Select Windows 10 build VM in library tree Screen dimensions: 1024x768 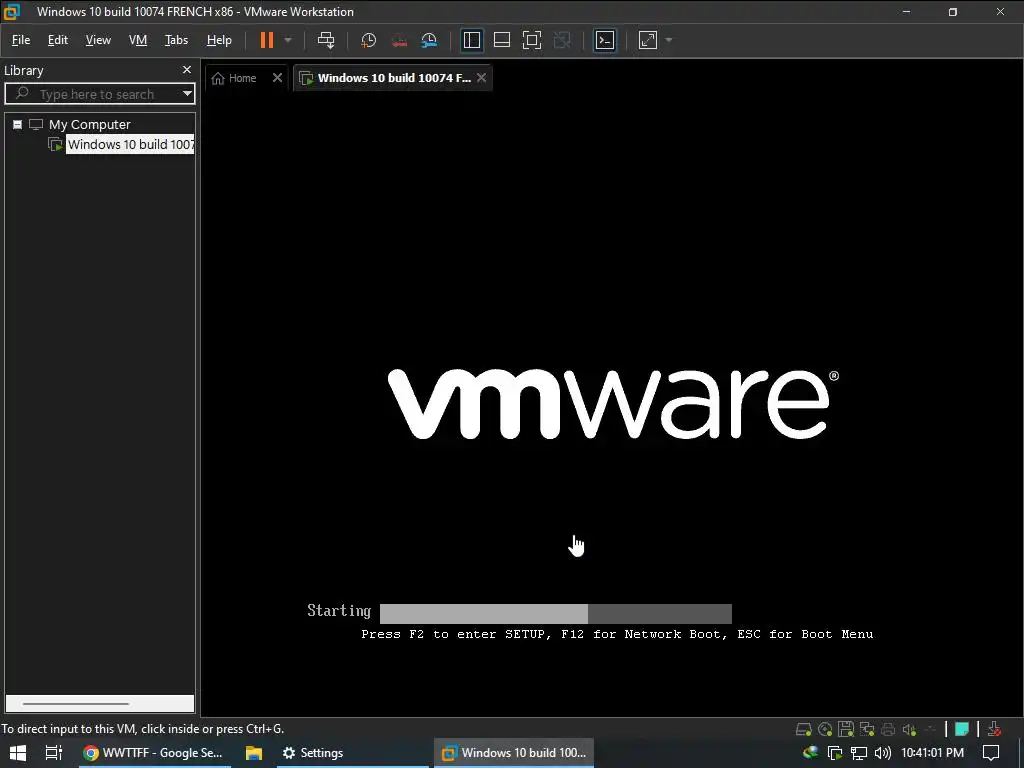coord(131,144)
